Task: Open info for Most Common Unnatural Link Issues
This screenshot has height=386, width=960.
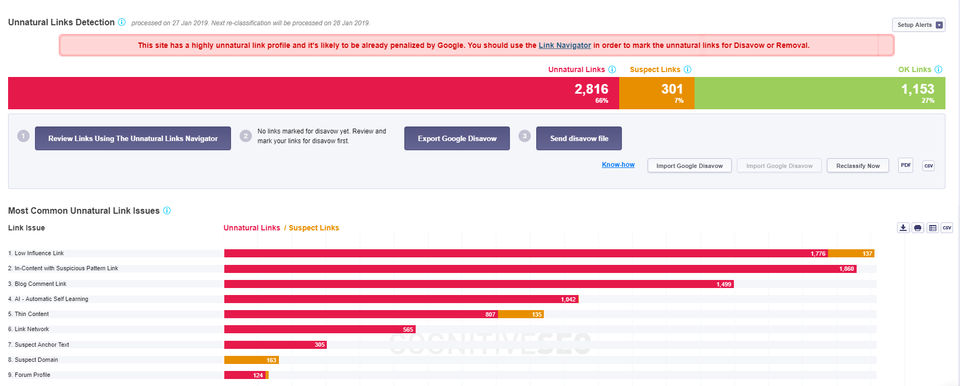Action: [167, 211]
